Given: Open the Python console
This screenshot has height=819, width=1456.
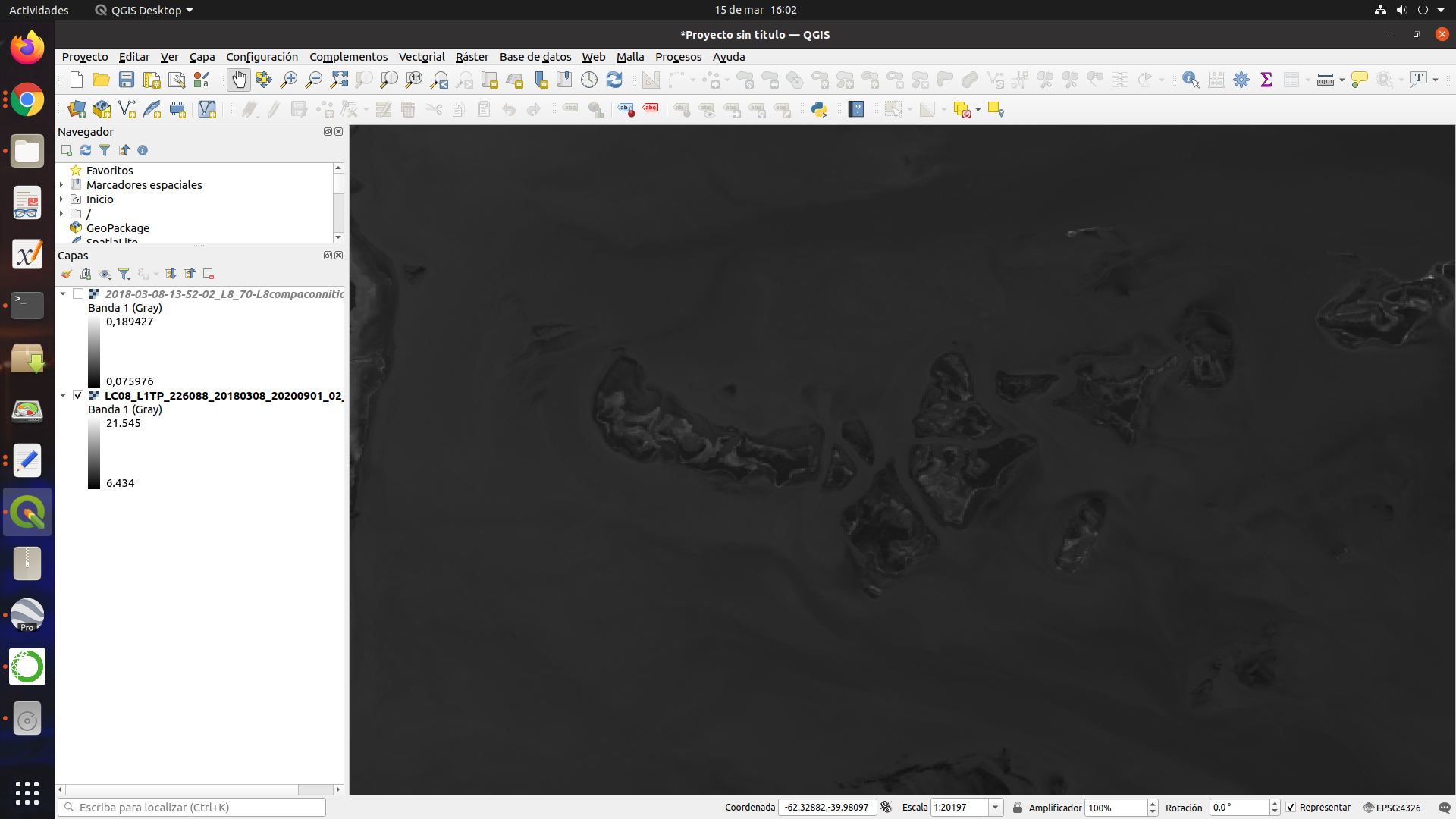Looking at the screenshot, I should [x=820, y=109].
